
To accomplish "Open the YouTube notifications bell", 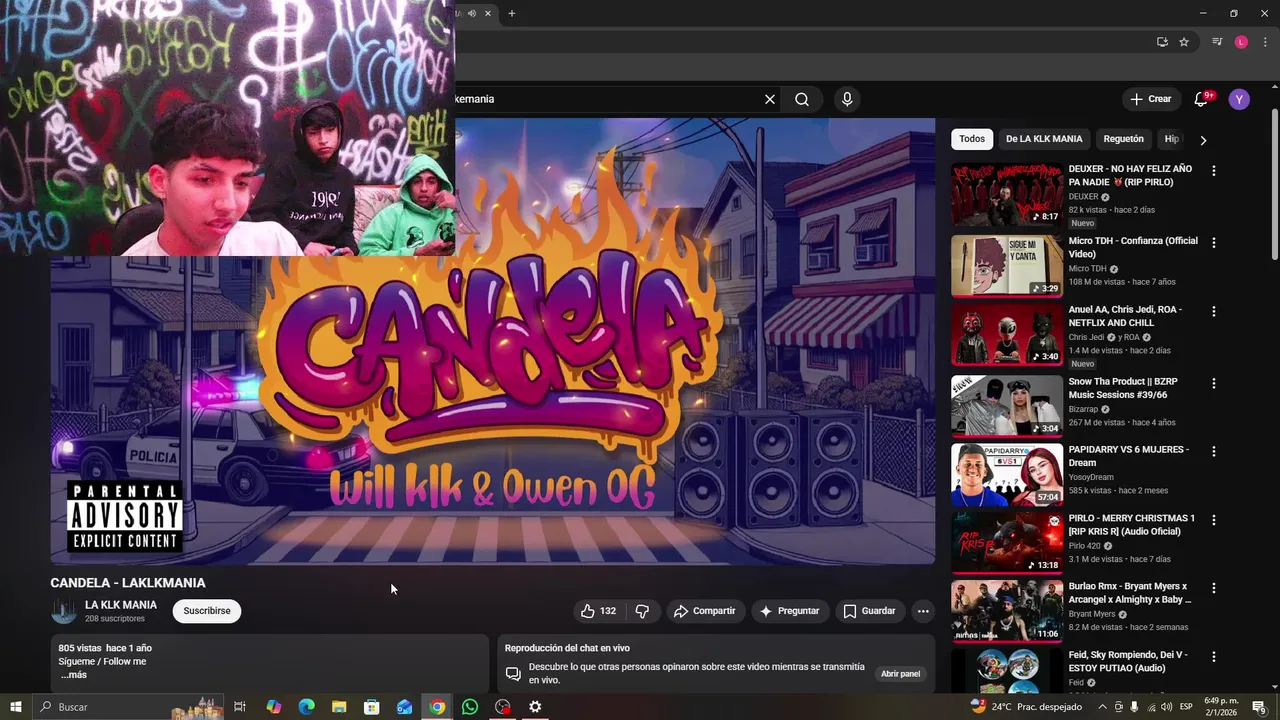I will tap(1202, 99).
